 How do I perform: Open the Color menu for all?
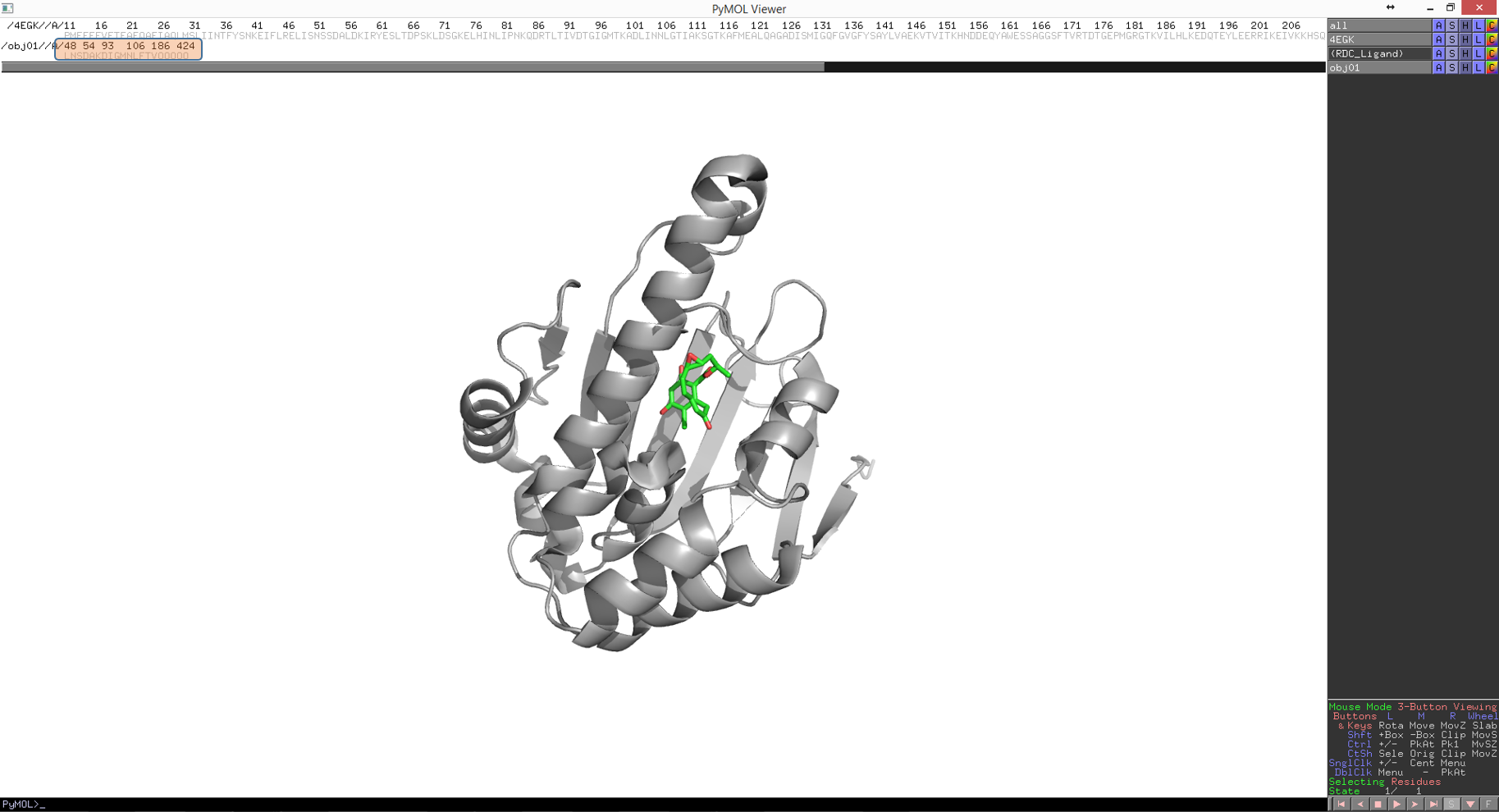1492,25
